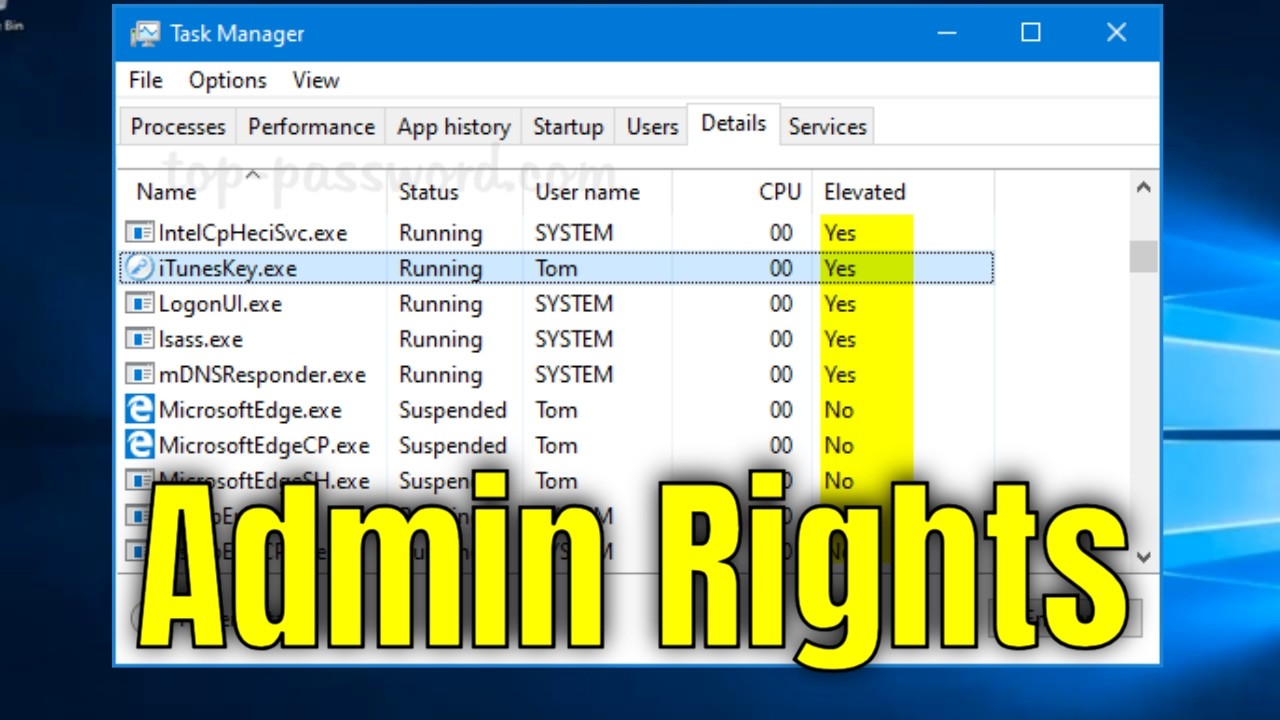This screenshot has width=1280, height=720.
Task: Minimize the Task Manager window
Action: tap(946, 33)
